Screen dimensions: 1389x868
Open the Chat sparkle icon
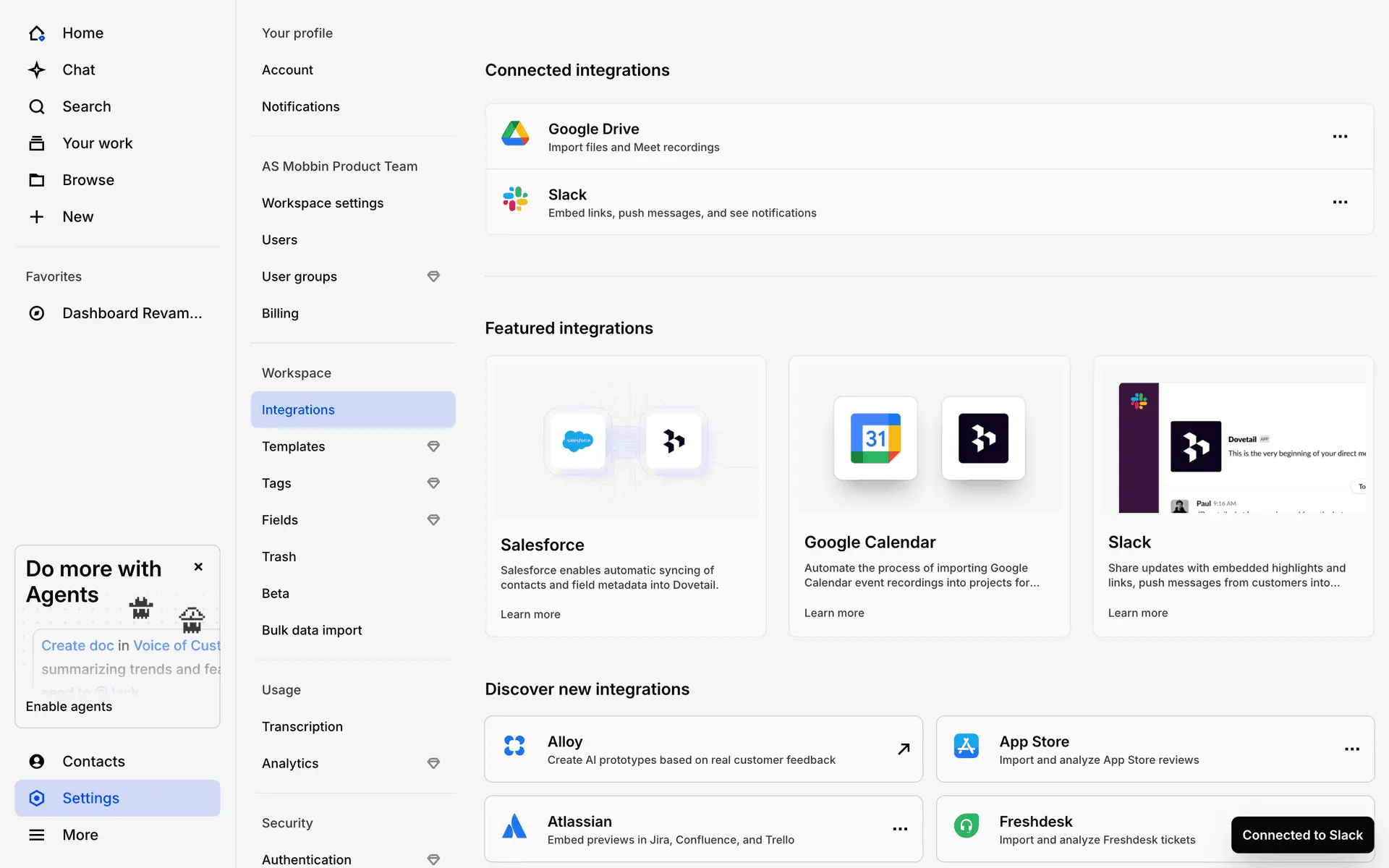coord(37,70)
